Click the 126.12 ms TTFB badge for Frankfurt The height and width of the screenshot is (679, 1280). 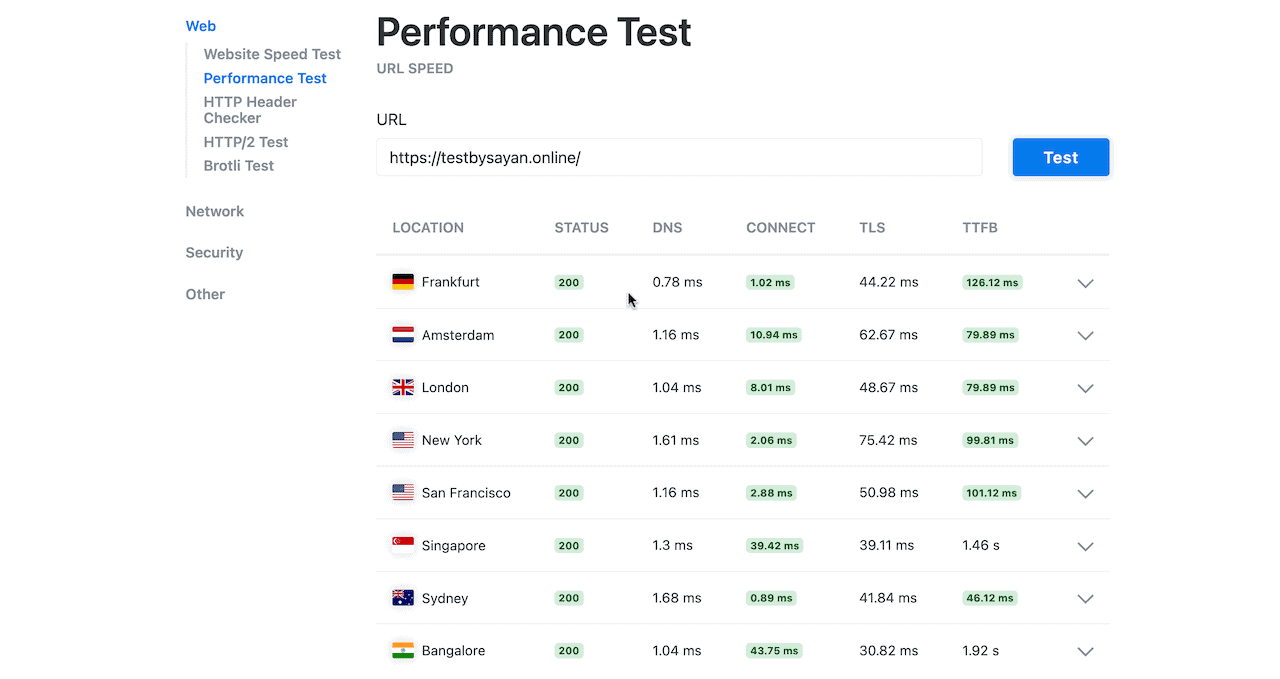coord(991,282)
